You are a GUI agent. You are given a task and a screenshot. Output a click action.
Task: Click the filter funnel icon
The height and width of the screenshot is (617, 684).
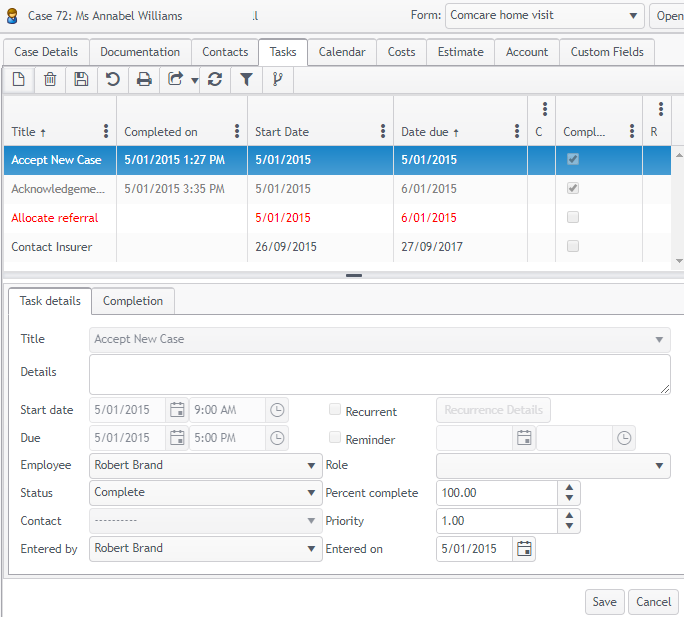pos(246,80)
